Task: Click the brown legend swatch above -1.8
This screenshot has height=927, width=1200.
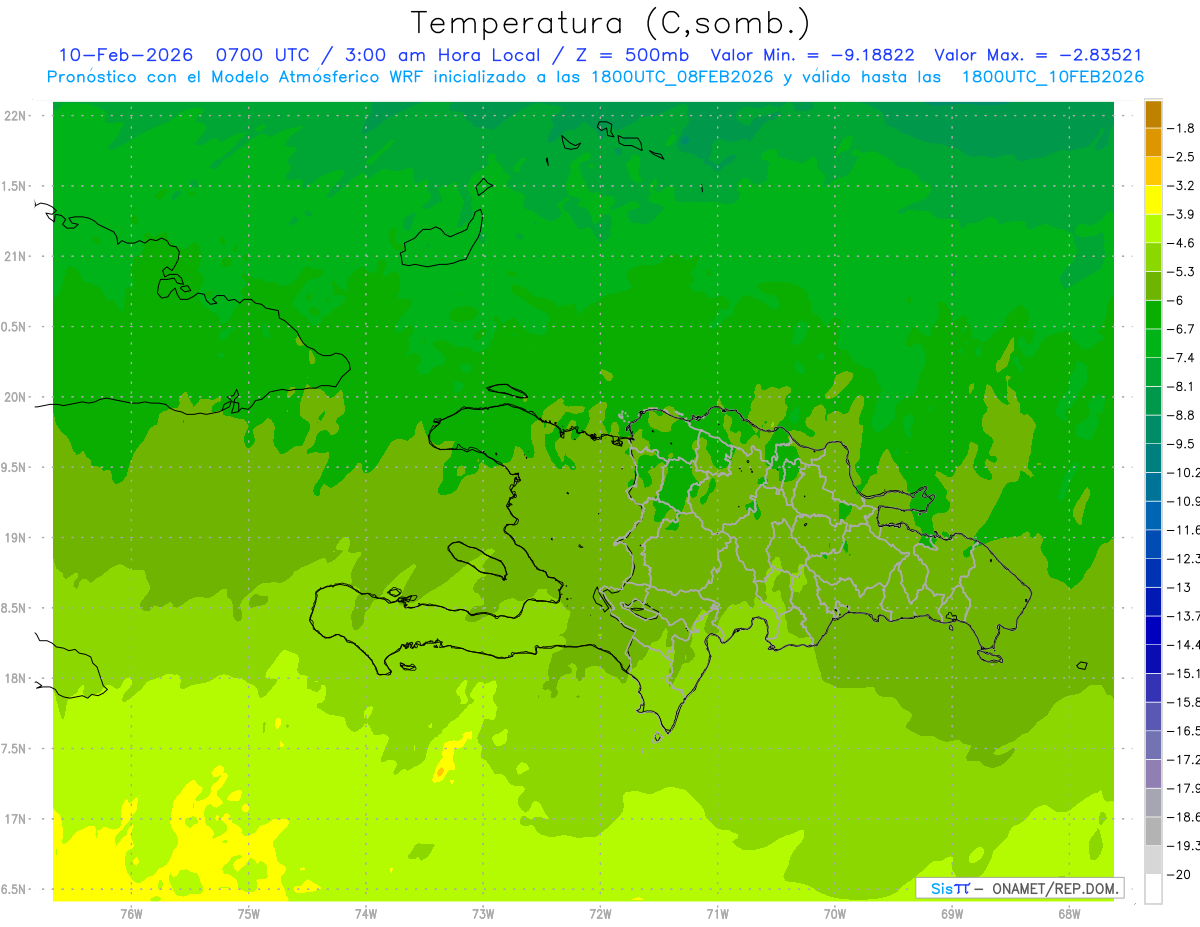Action: pos(1153,114)
